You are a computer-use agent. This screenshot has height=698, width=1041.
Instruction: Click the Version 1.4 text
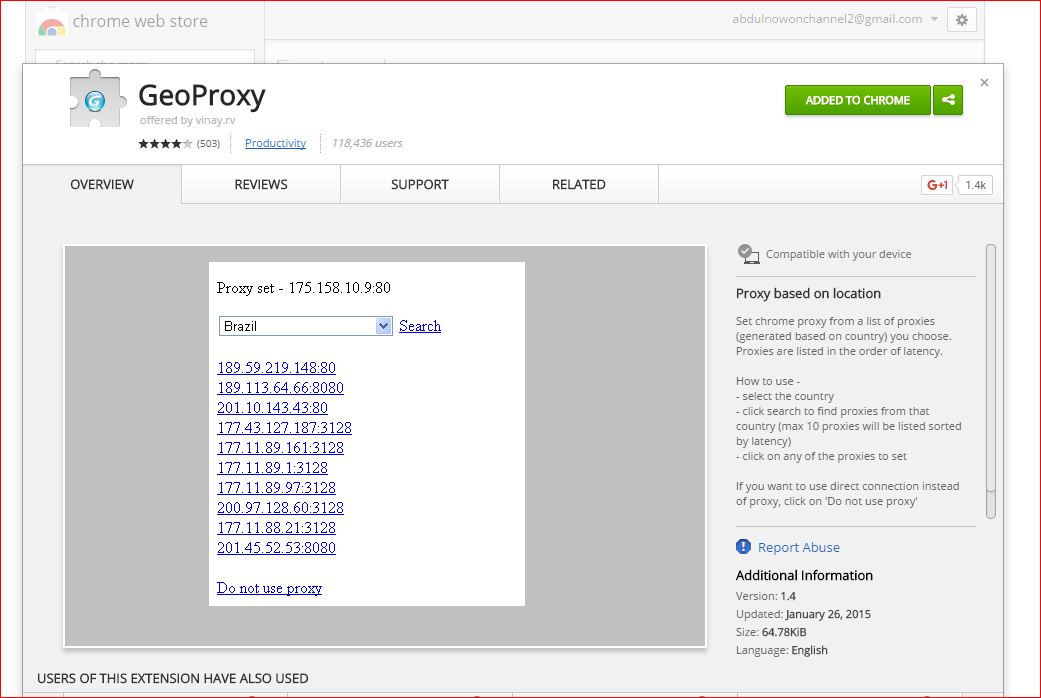765,596
